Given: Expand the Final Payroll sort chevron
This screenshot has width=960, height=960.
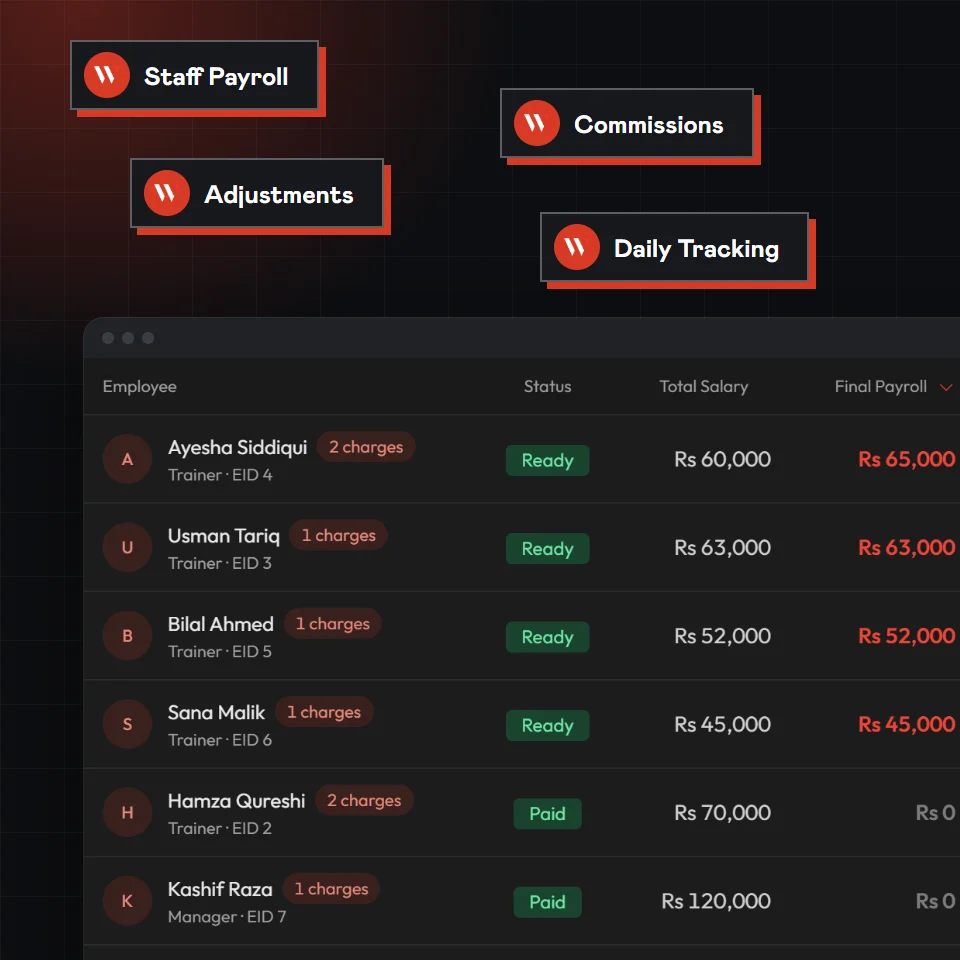Looking at the screenshot, I should click(945, 387).
